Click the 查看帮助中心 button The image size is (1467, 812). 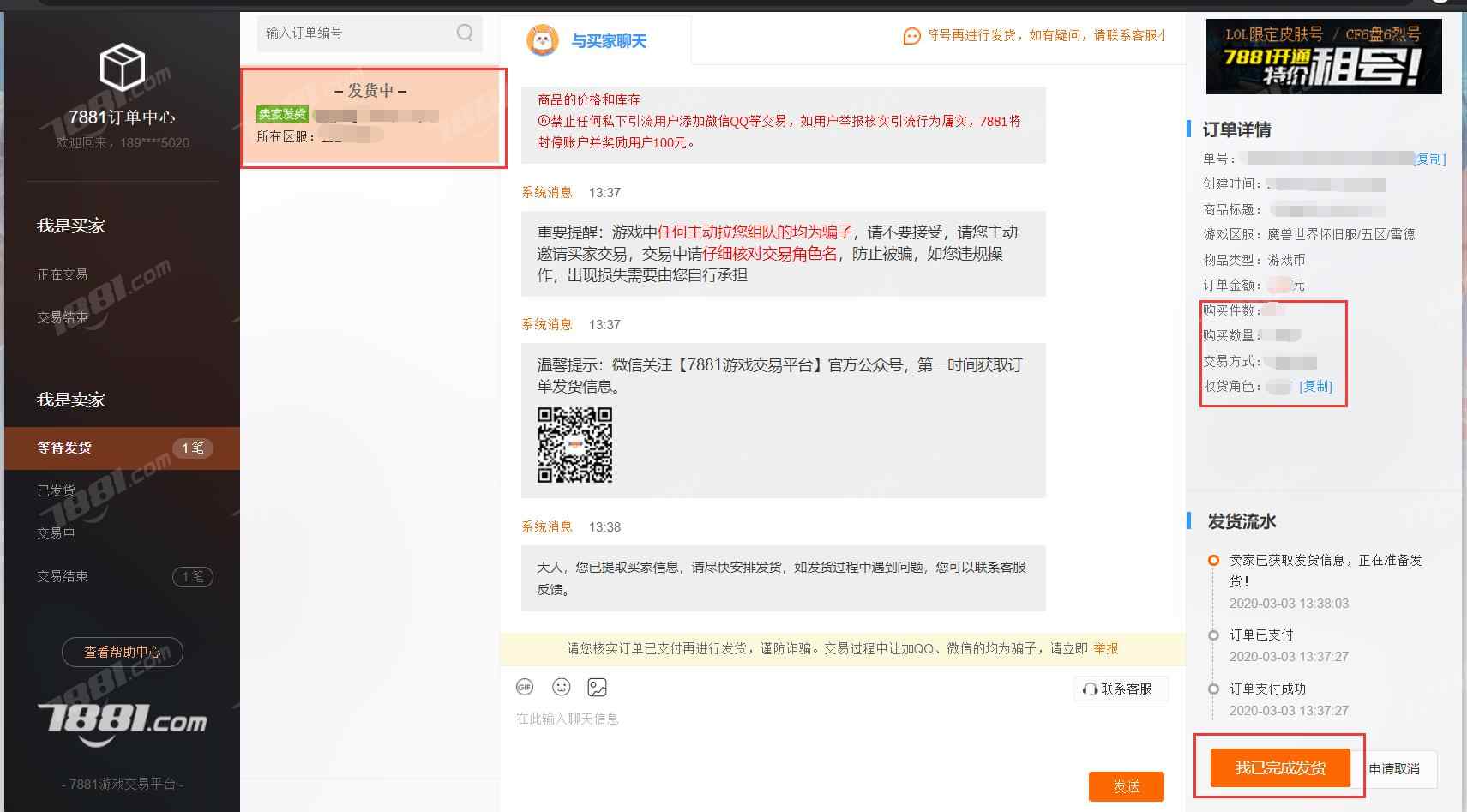click(122, 653)
